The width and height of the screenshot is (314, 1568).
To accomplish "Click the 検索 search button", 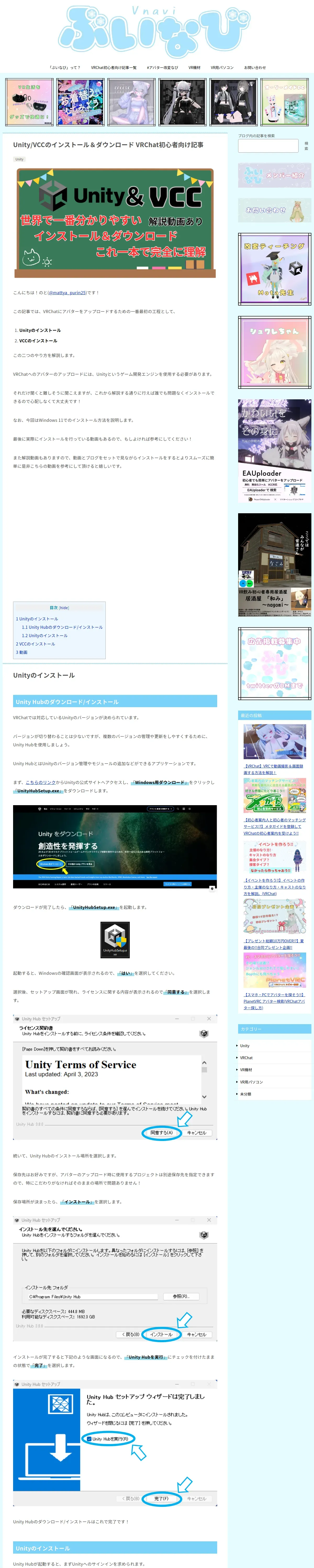I will click(306, 146).
